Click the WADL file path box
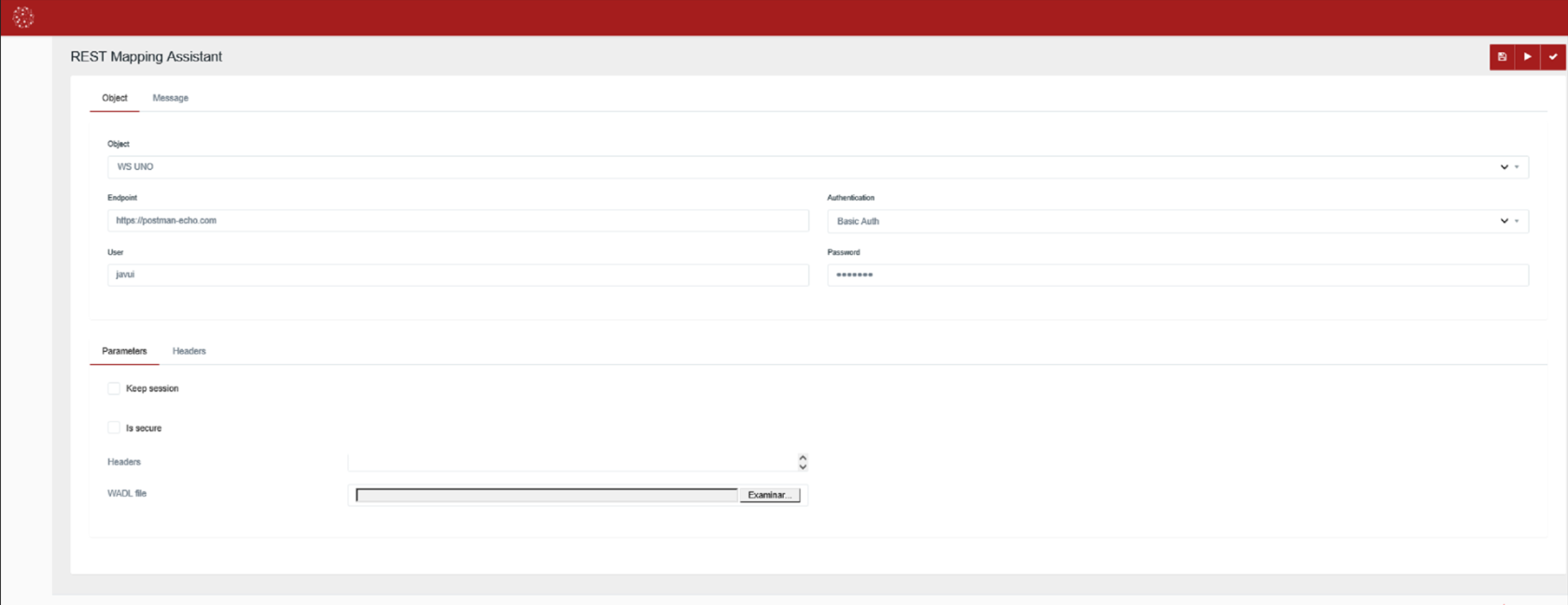This screenshot has height=605, width=1568. point(546,495)
